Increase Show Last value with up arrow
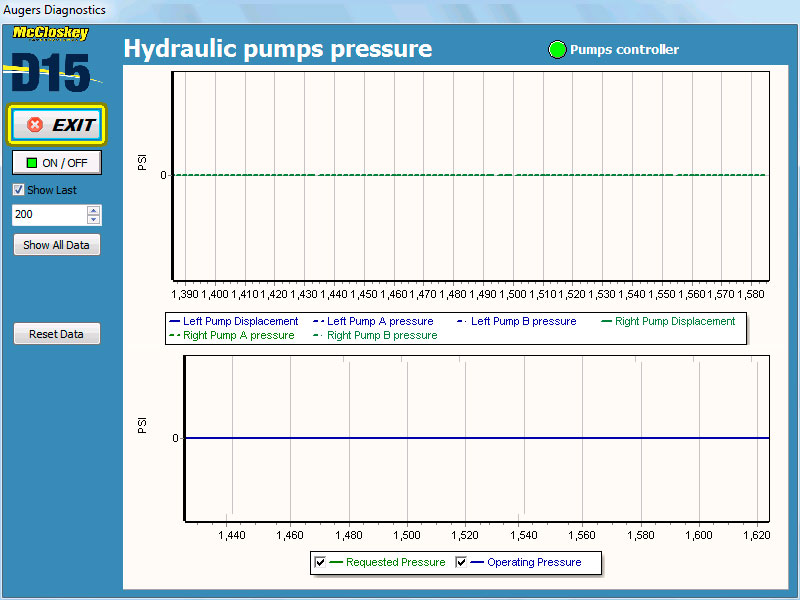The height and width of the screenshot is (600, 800). [93, 210]
